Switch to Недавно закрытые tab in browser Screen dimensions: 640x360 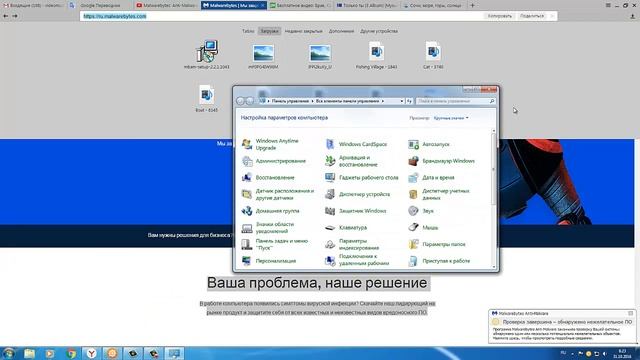coord(303,31)
